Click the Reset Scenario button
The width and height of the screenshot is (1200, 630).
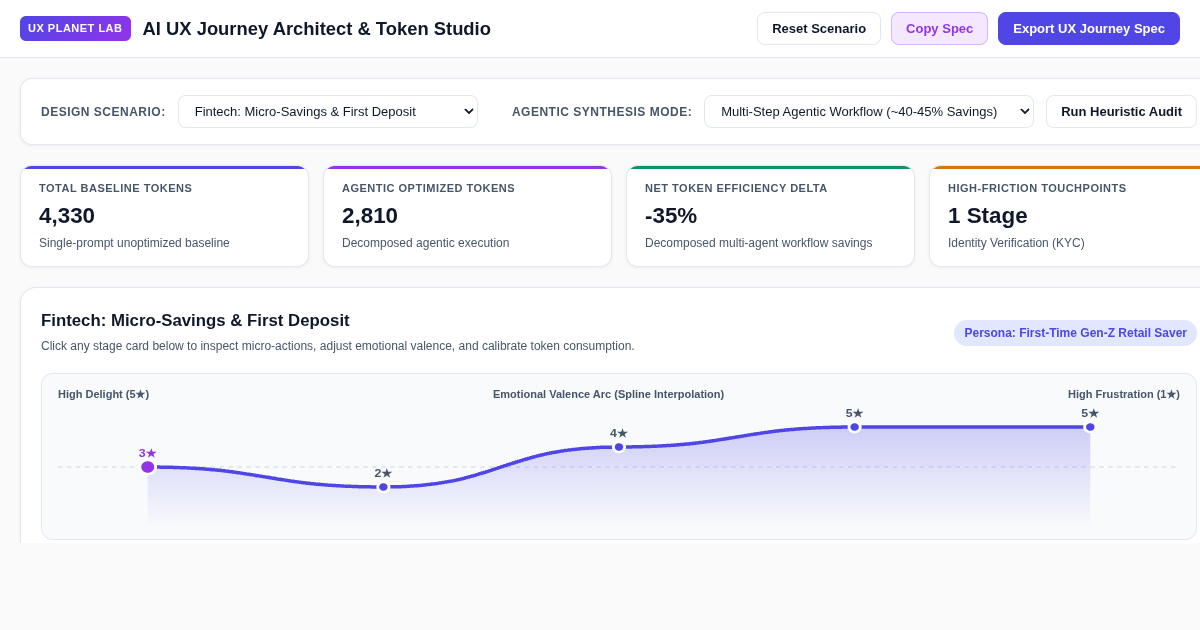pyautogui.click(x=819, y=28)
